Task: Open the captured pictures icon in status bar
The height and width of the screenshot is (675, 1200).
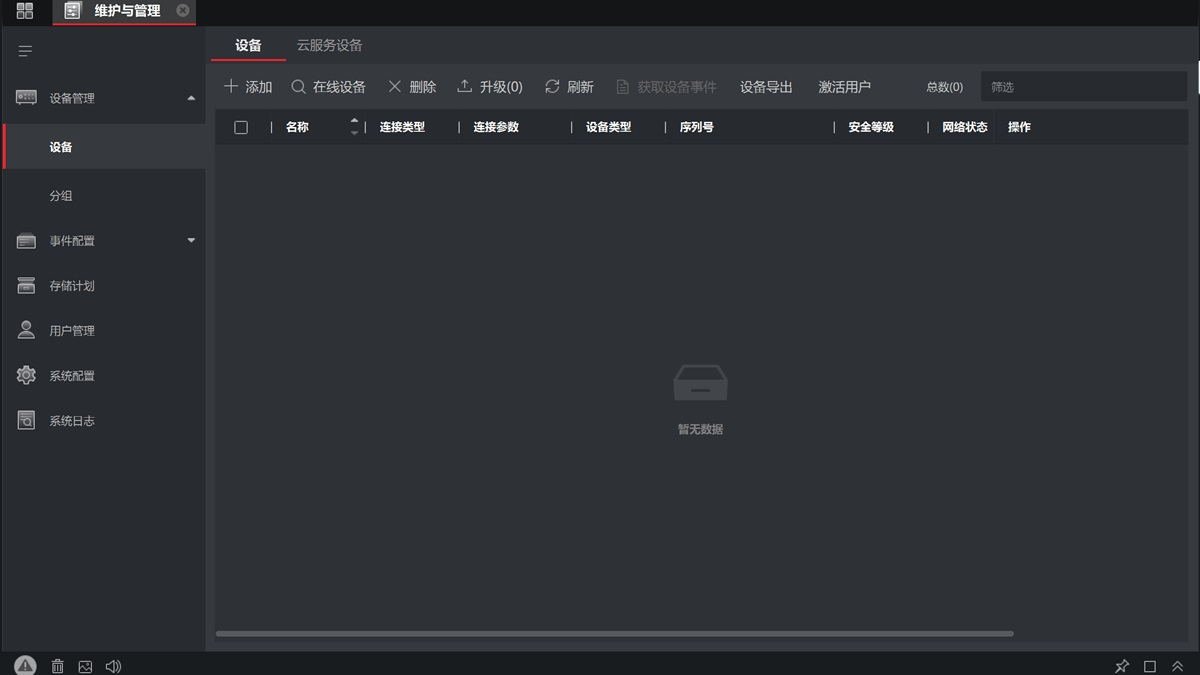Action: pos(85,666)
